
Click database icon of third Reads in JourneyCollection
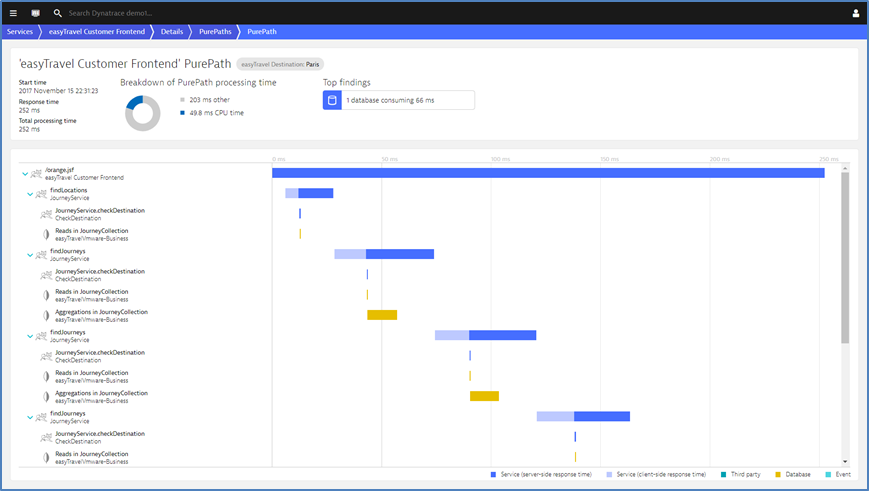pos(47,377)
